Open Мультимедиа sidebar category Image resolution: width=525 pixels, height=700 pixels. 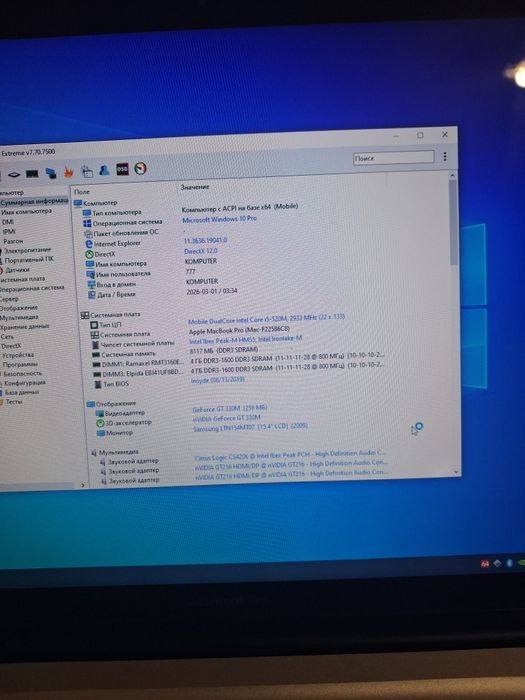[19, 317]
